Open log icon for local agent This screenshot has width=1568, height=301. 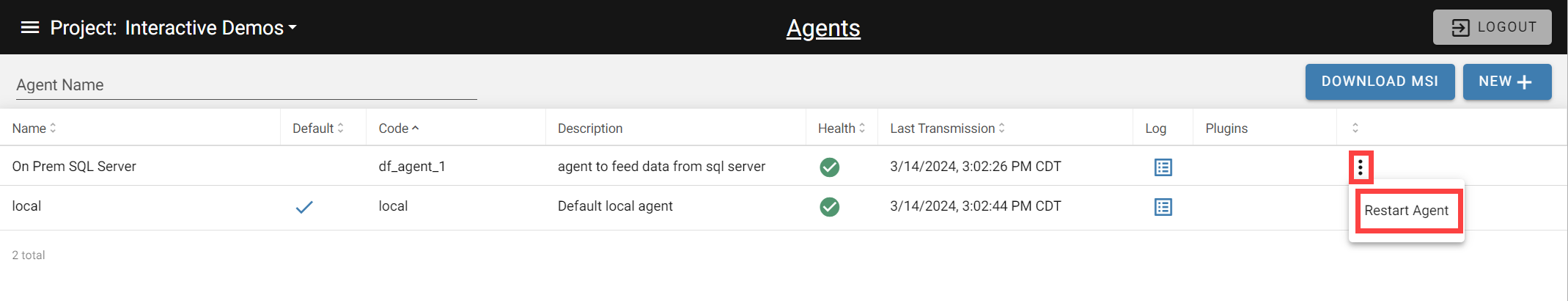coord(1163,207)
